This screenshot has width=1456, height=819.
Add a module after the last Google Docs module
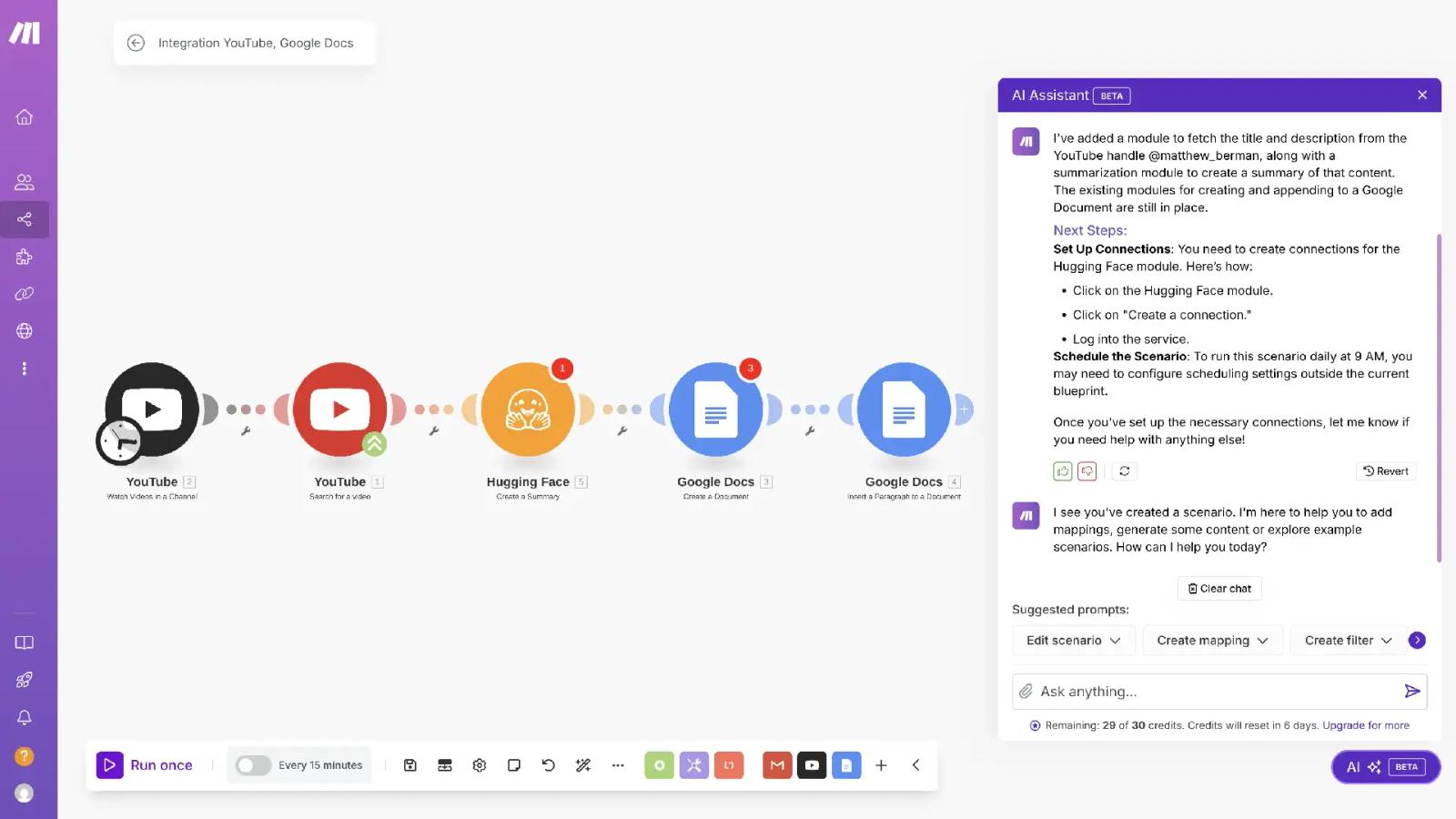tap(964, 409)
